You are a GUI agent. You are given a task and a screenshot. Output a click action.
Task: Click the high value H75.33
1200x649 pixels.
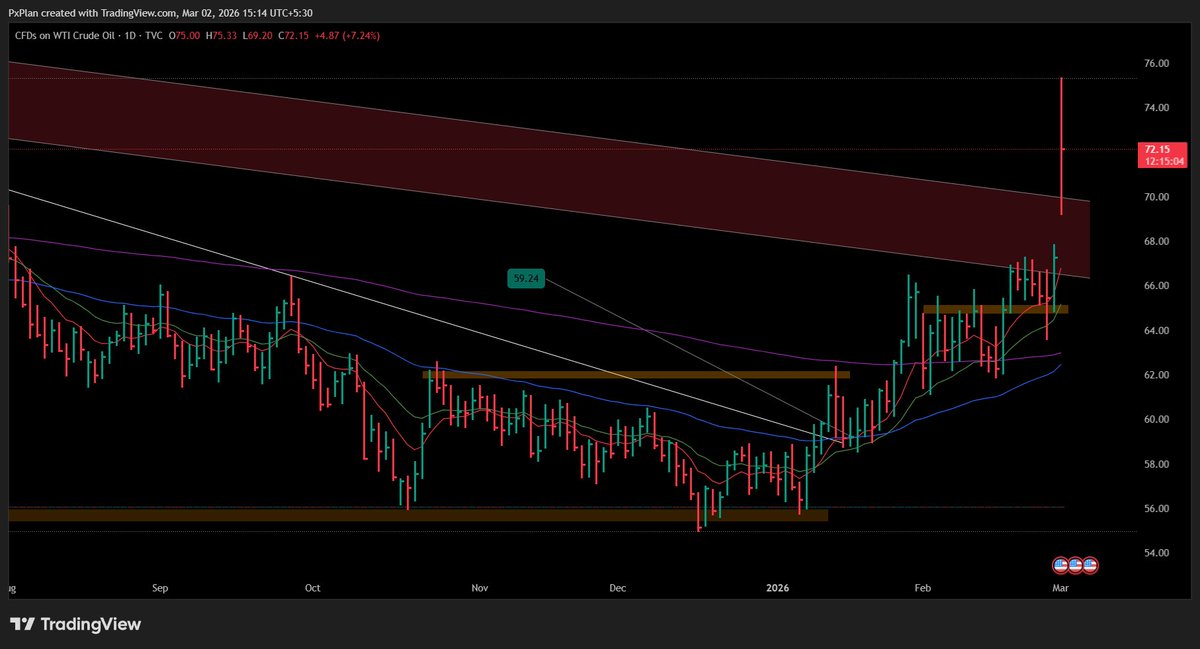221,36
